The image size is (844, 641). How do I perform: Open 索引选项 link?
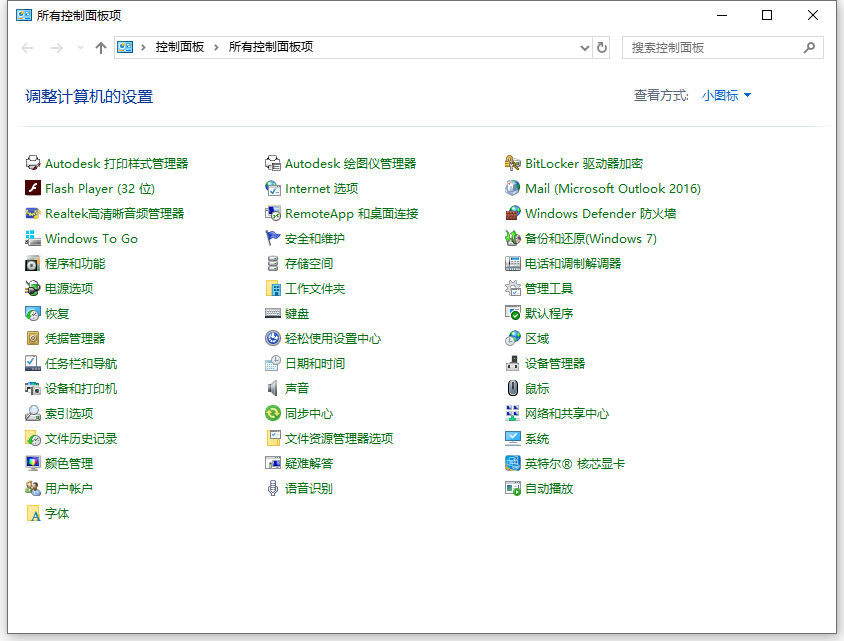click(x=69, y=413)
